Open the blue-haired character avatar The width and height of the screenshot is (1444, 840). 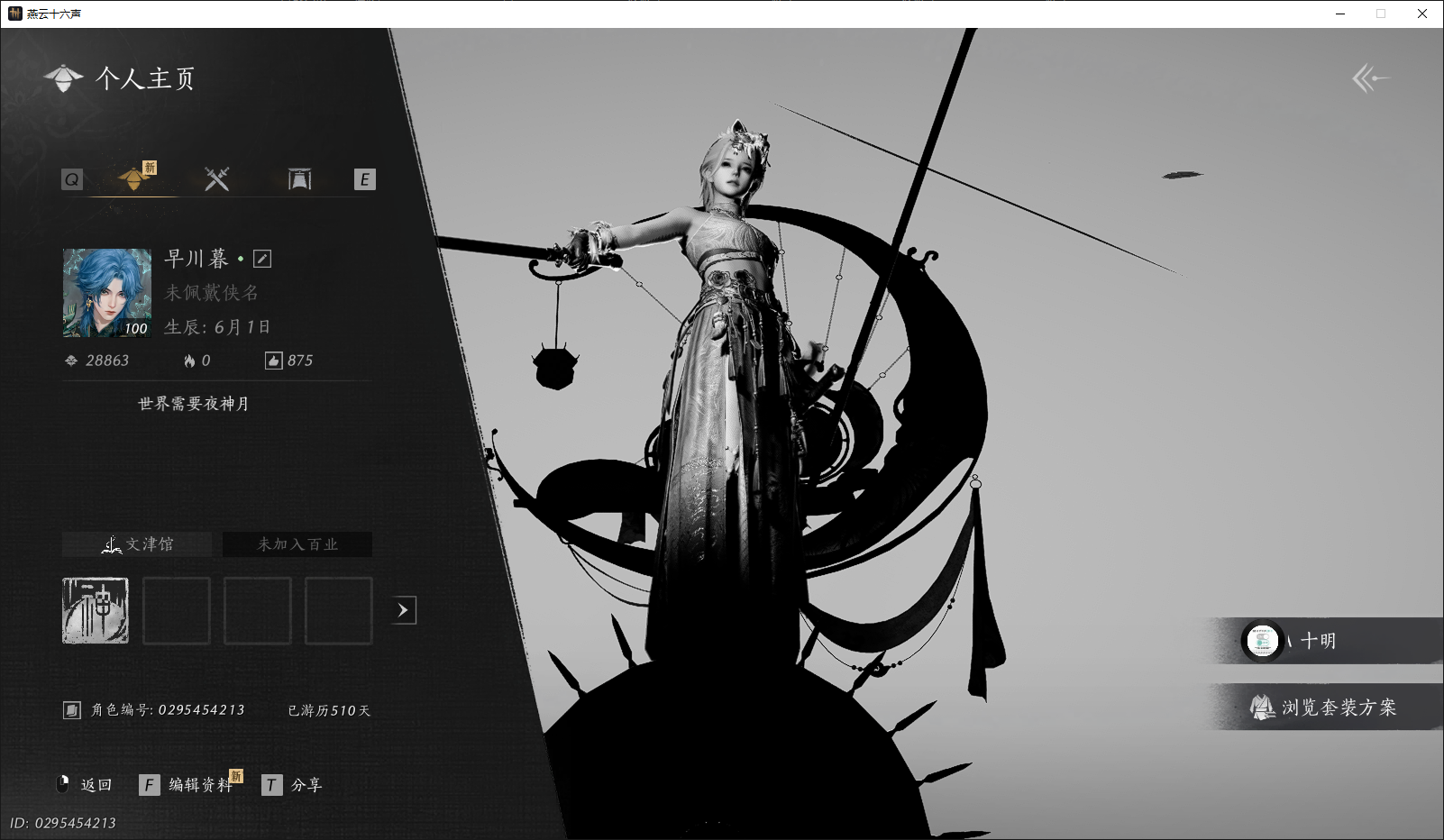coord(107,293)
